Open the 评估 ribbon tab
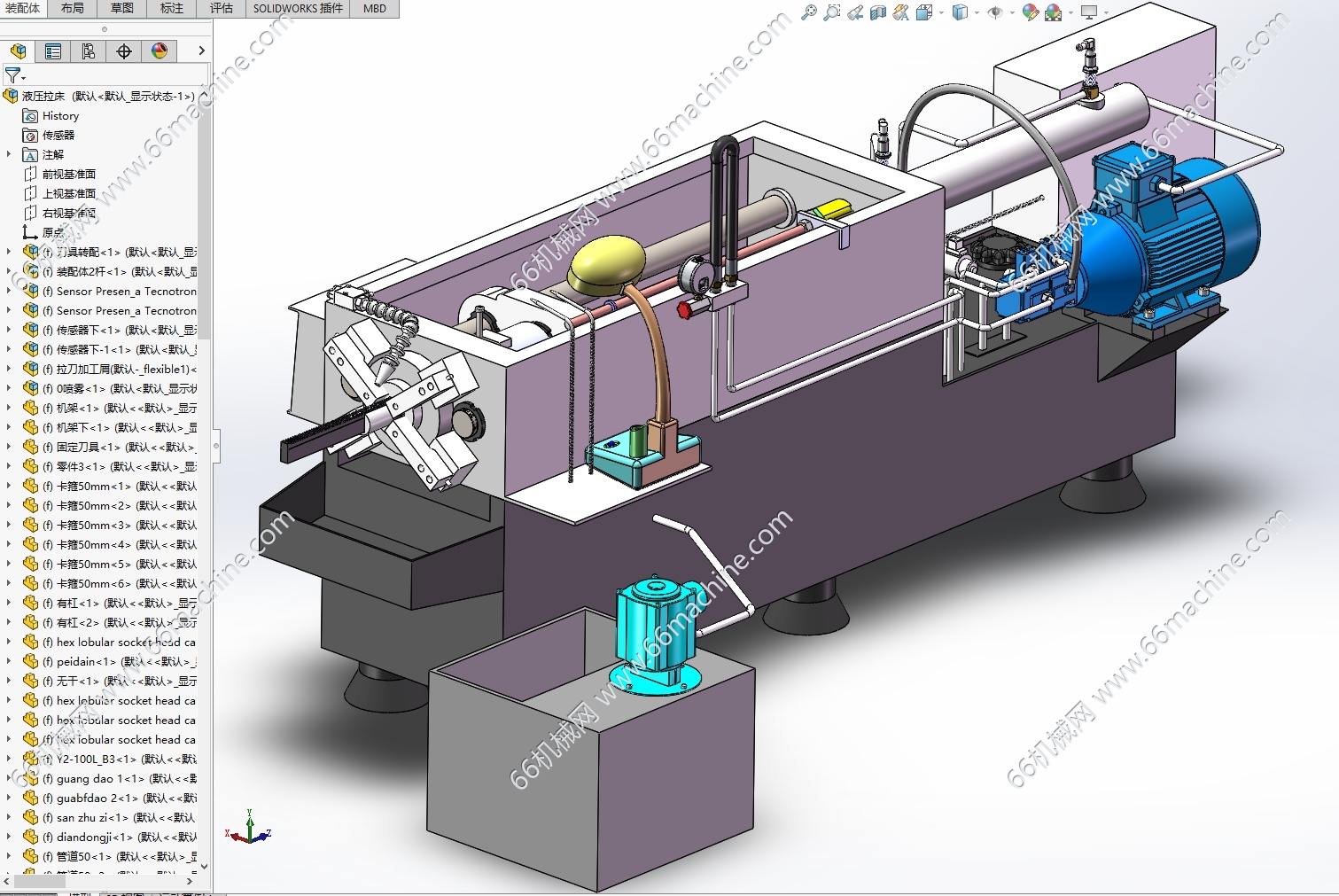This screenshot has height=896, width=1339. point(222,8)
